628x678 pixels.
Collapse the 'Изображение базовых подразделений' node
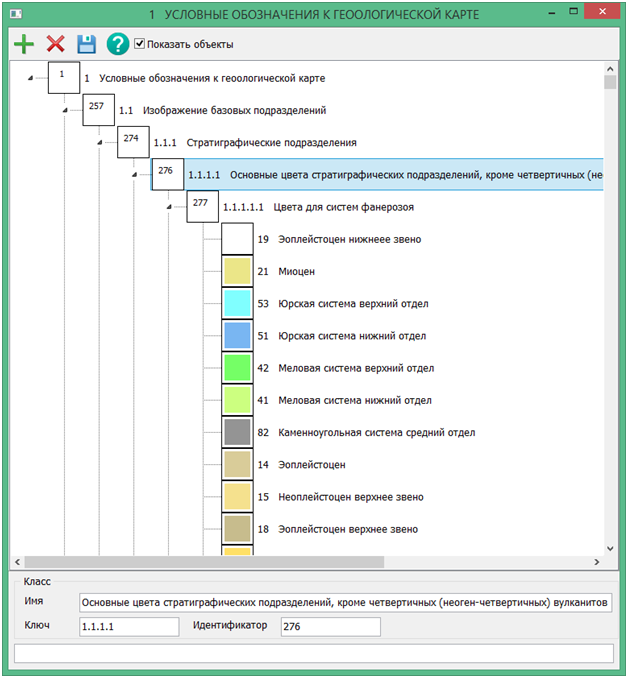(x=65, y=110)
